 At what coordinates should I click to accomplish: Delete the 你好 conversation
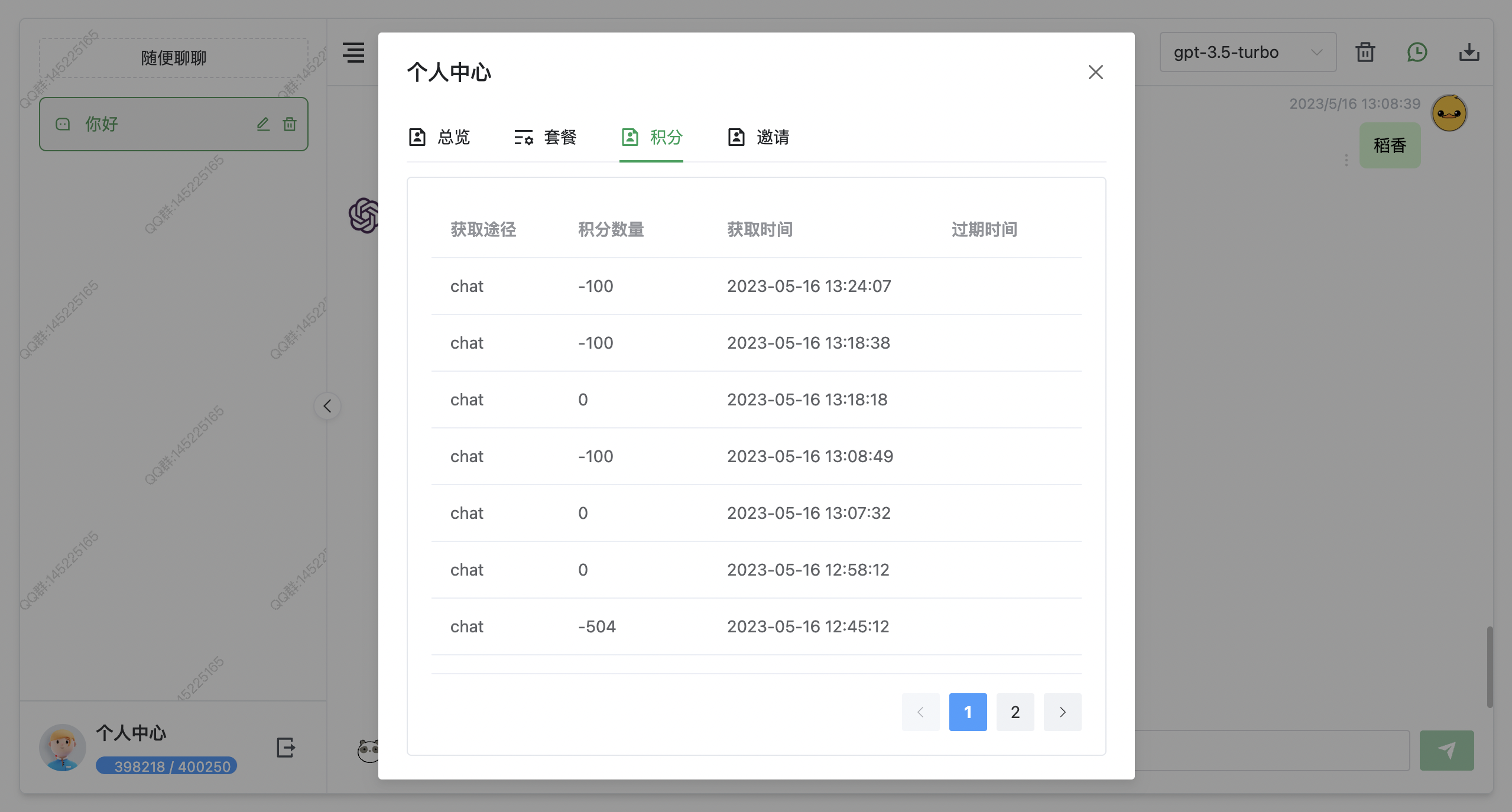[290, 124]
